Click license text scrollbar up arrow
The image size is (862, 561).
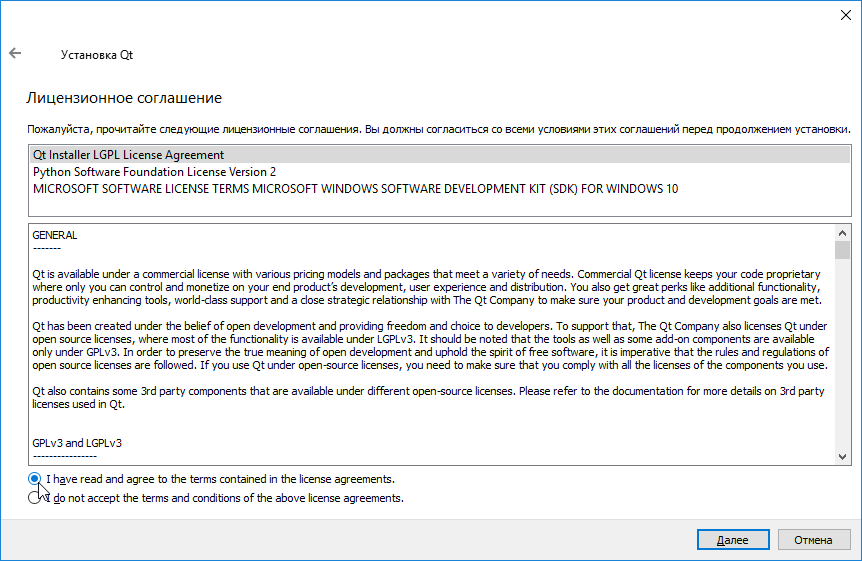tap(842, 232)
